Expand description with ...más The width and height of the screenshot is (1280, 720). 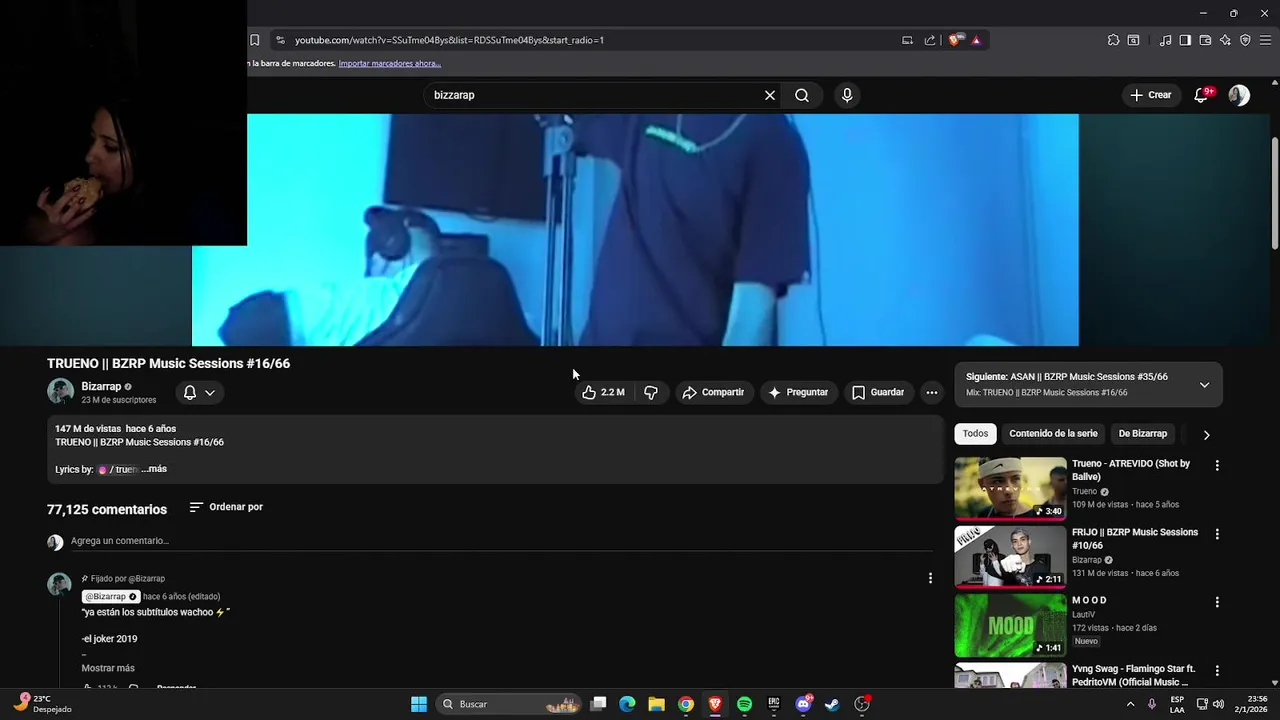(x=154, y=469)
